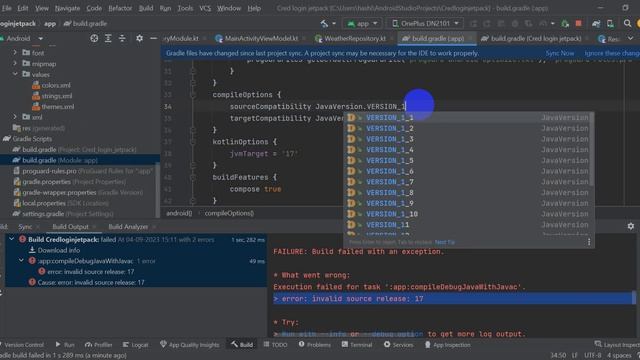Expand the mipmap folder
The image size is (640, 360).
[15, 63]
